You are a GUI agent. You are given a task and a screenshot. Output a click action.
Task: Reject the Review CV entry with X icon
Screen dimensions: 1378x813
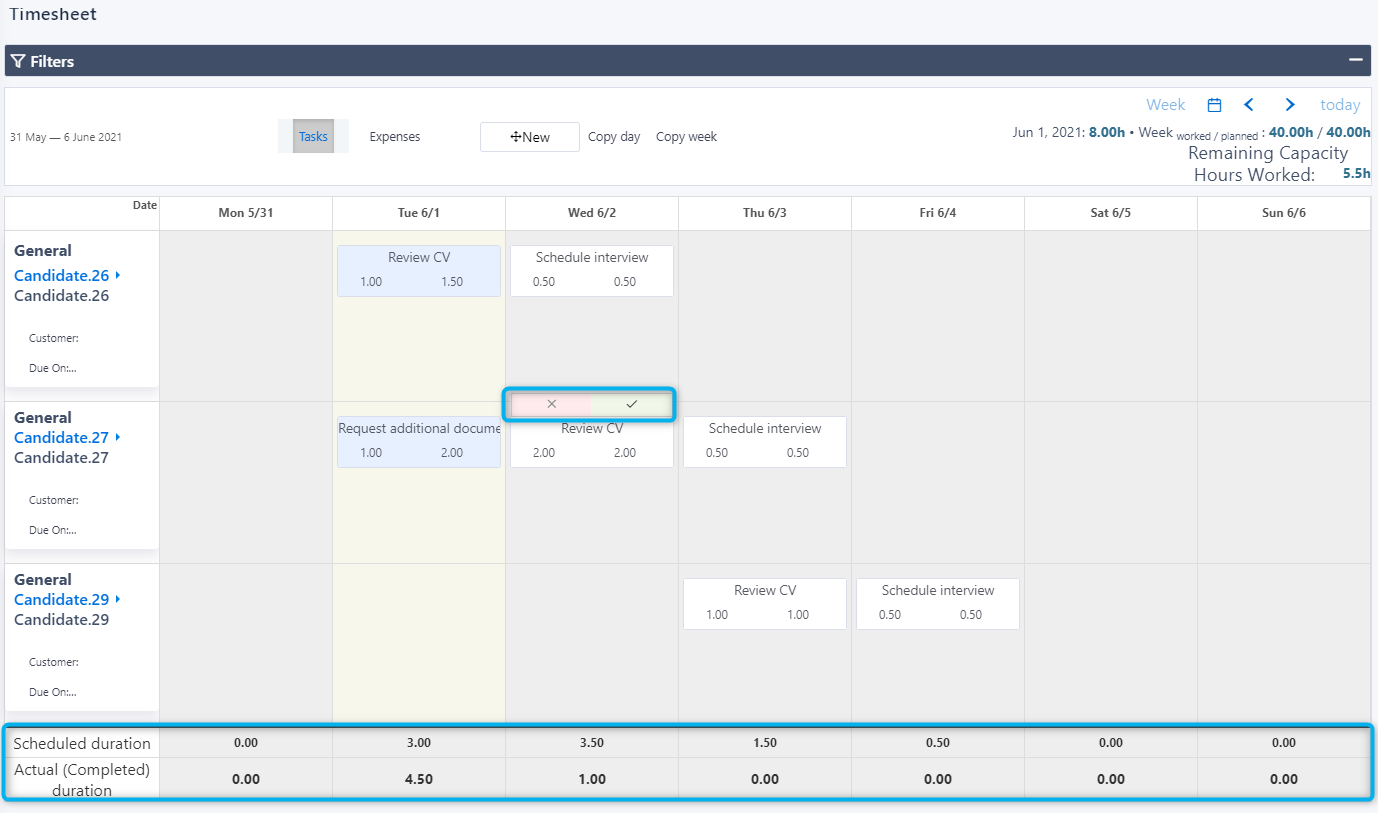(x=551, y=404)
